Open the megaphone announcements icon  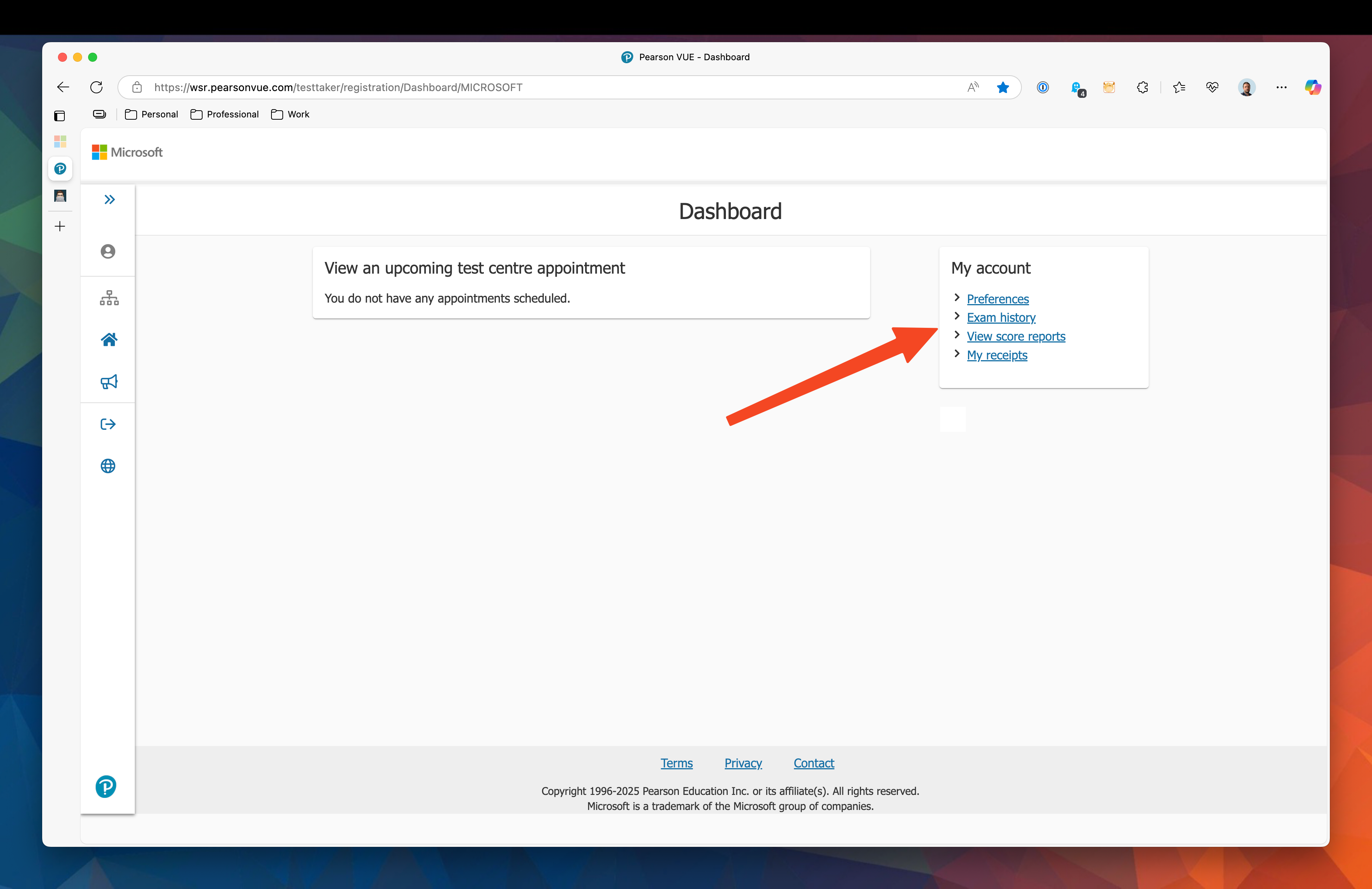tap(109, 381)
